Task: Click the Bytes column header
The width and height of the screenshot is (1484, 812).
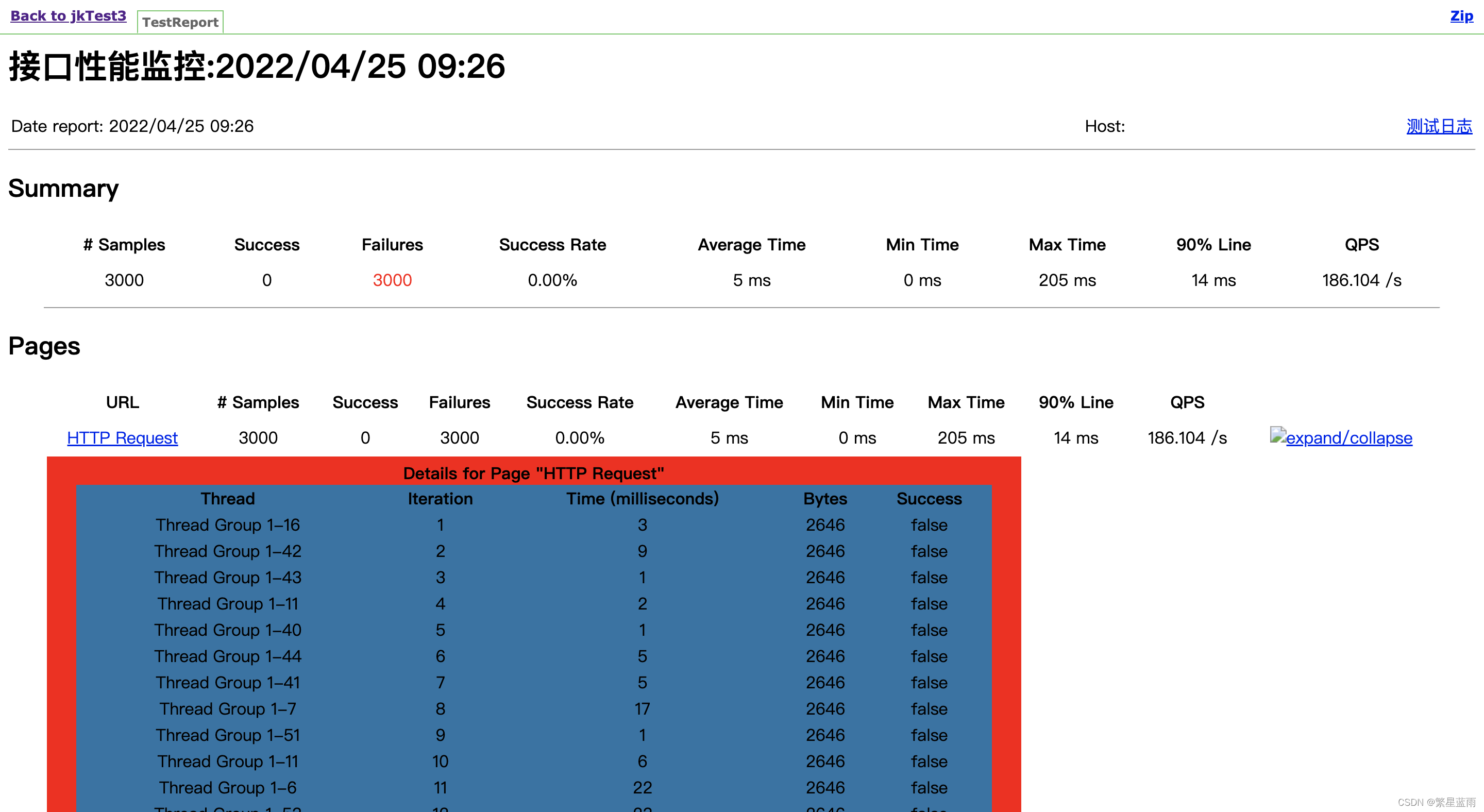Action: click(825, 499)
